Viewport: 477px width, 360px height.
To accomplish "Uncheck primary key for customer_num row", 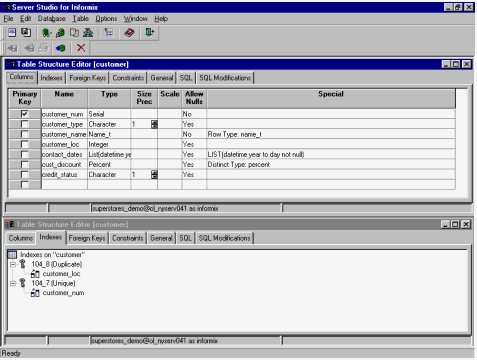I will click(24, 114).
